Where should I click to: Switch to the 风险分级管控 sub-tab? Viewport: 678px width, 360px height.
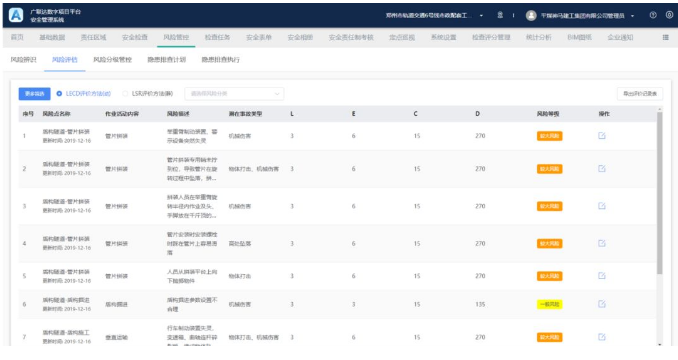(112, 60)
